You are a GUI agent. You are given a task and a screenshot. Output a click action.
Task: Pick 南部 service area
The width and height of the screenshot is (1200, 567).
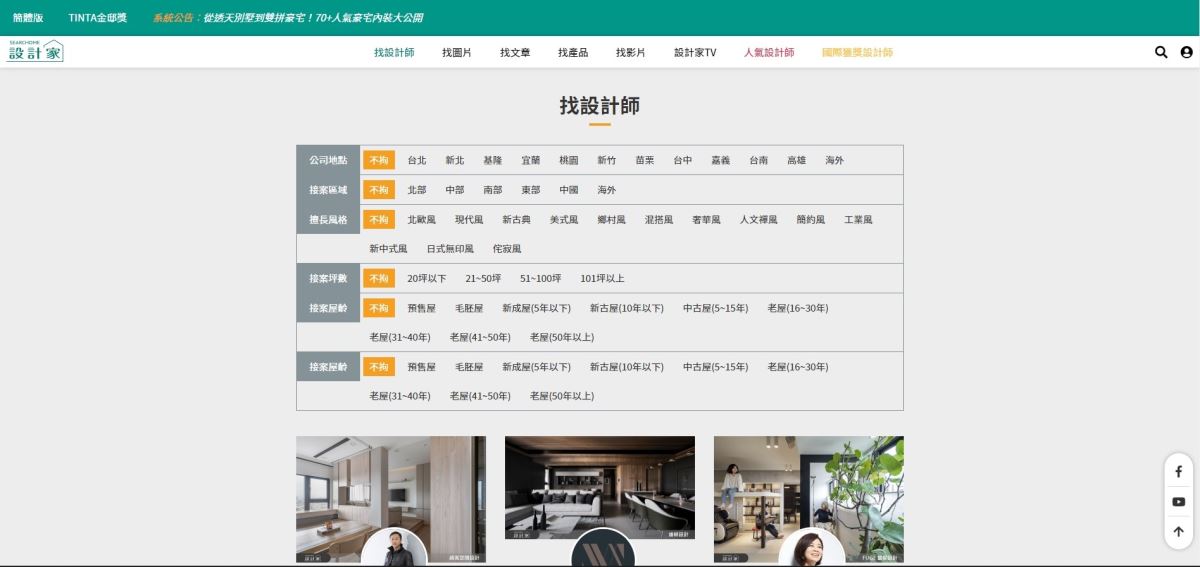click(493, 190)
